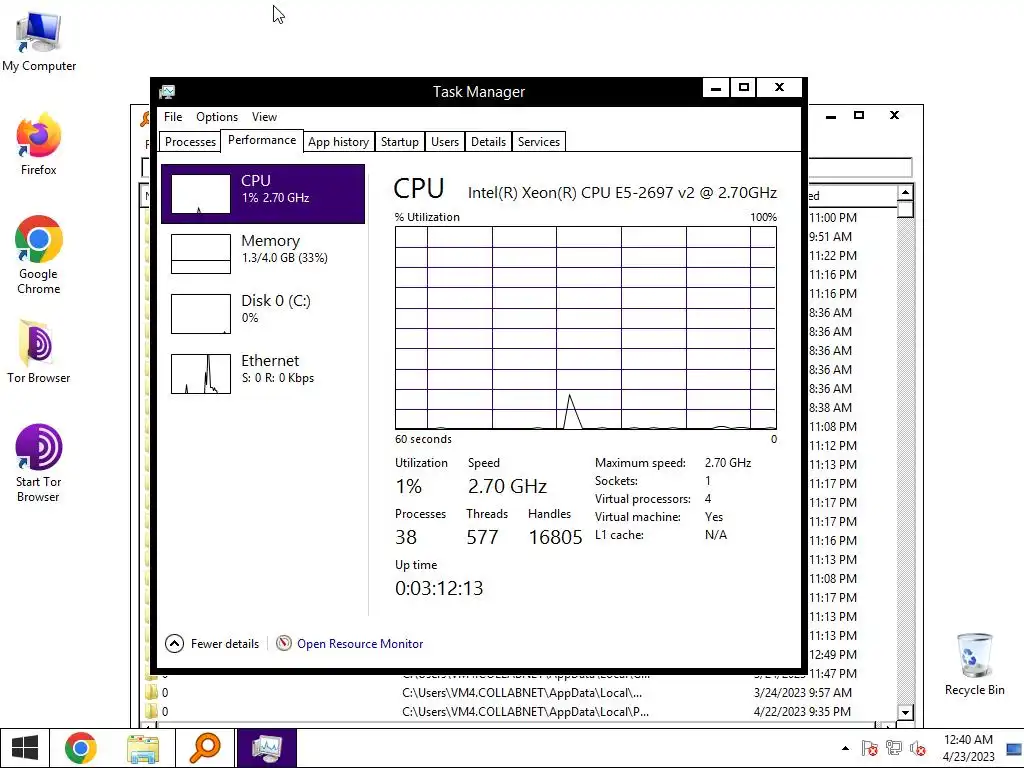Image resolution: width=1024 pixels, height=768 pixels.
Task: Click the background window vertical scrollbar thumb
Action: 905,209
